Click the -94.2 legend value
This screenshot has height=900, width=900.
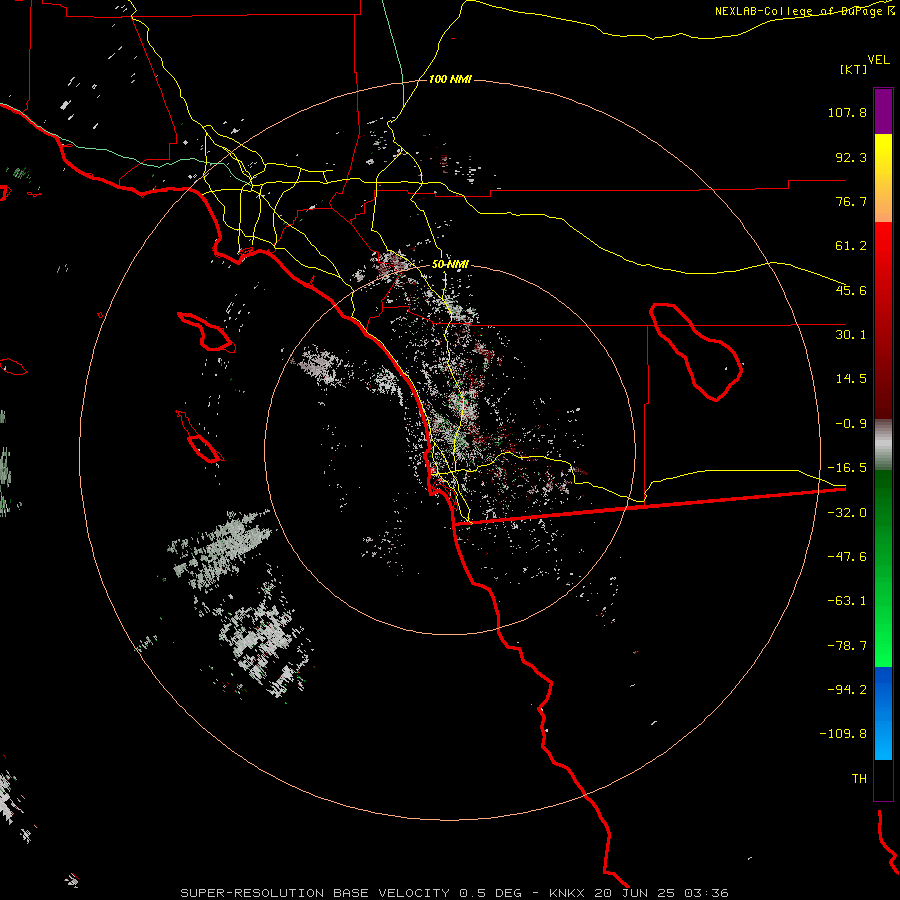(x=847, y=689)
